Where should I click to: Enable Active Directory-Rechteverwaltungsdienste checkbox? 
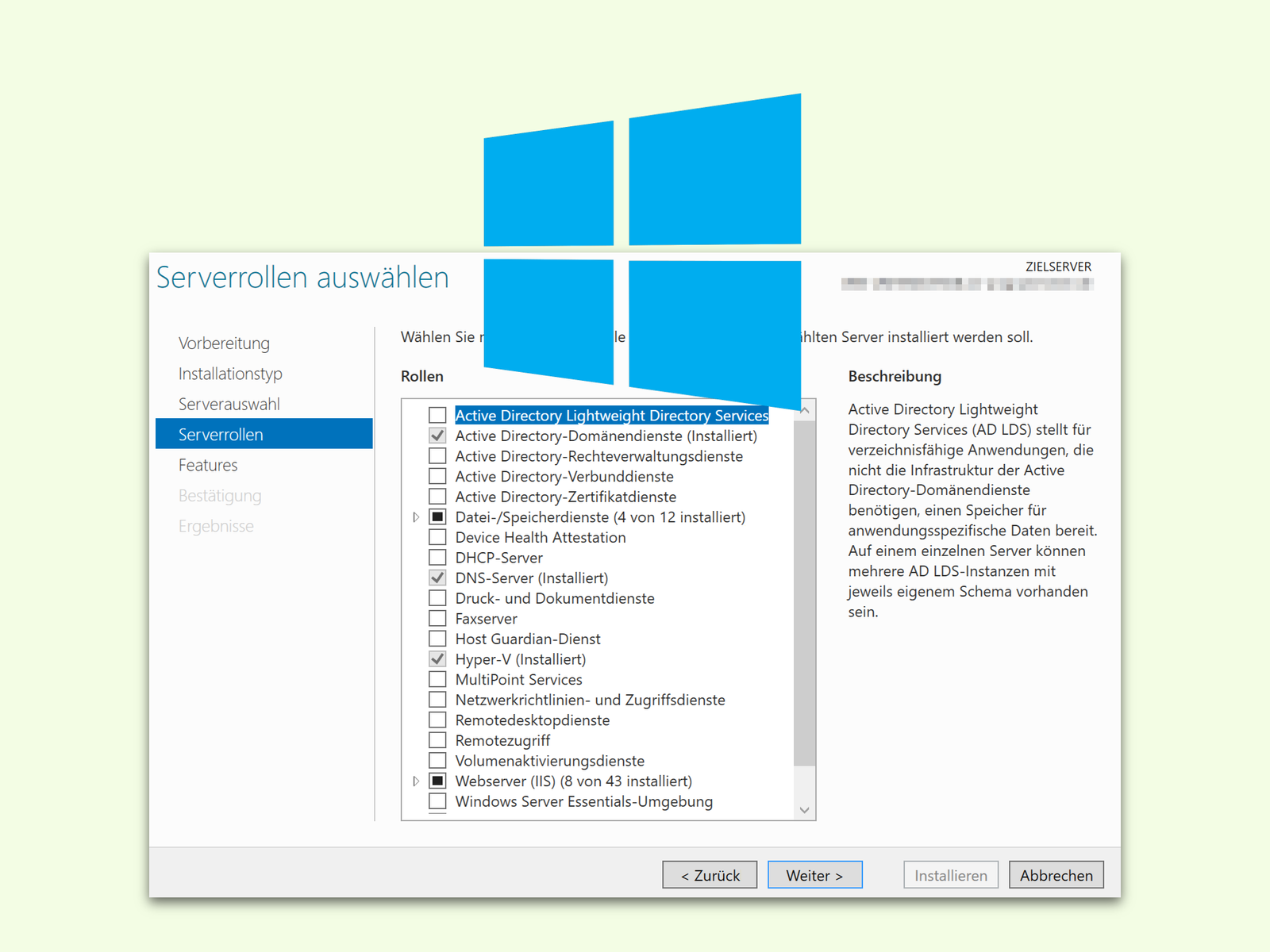click(x=437, y=456)
